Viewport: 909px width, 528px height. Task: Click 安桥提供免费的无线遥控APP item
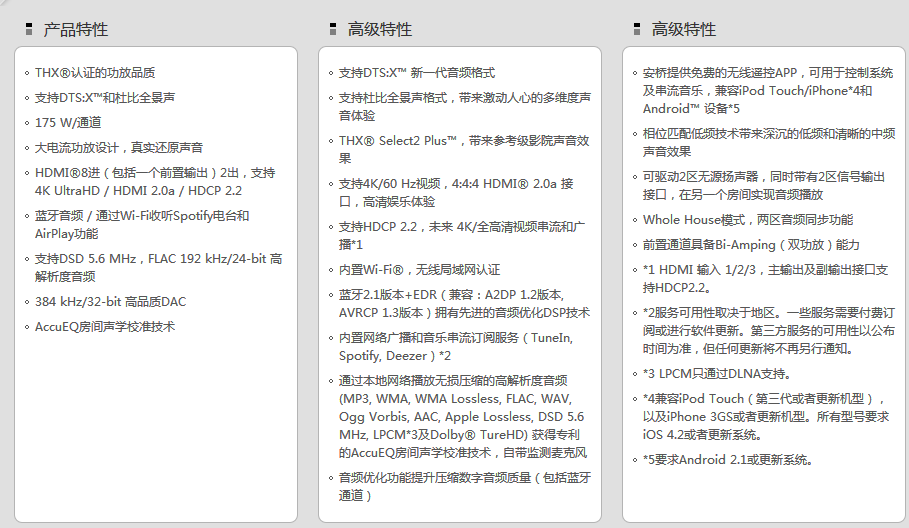pos(768,90)
